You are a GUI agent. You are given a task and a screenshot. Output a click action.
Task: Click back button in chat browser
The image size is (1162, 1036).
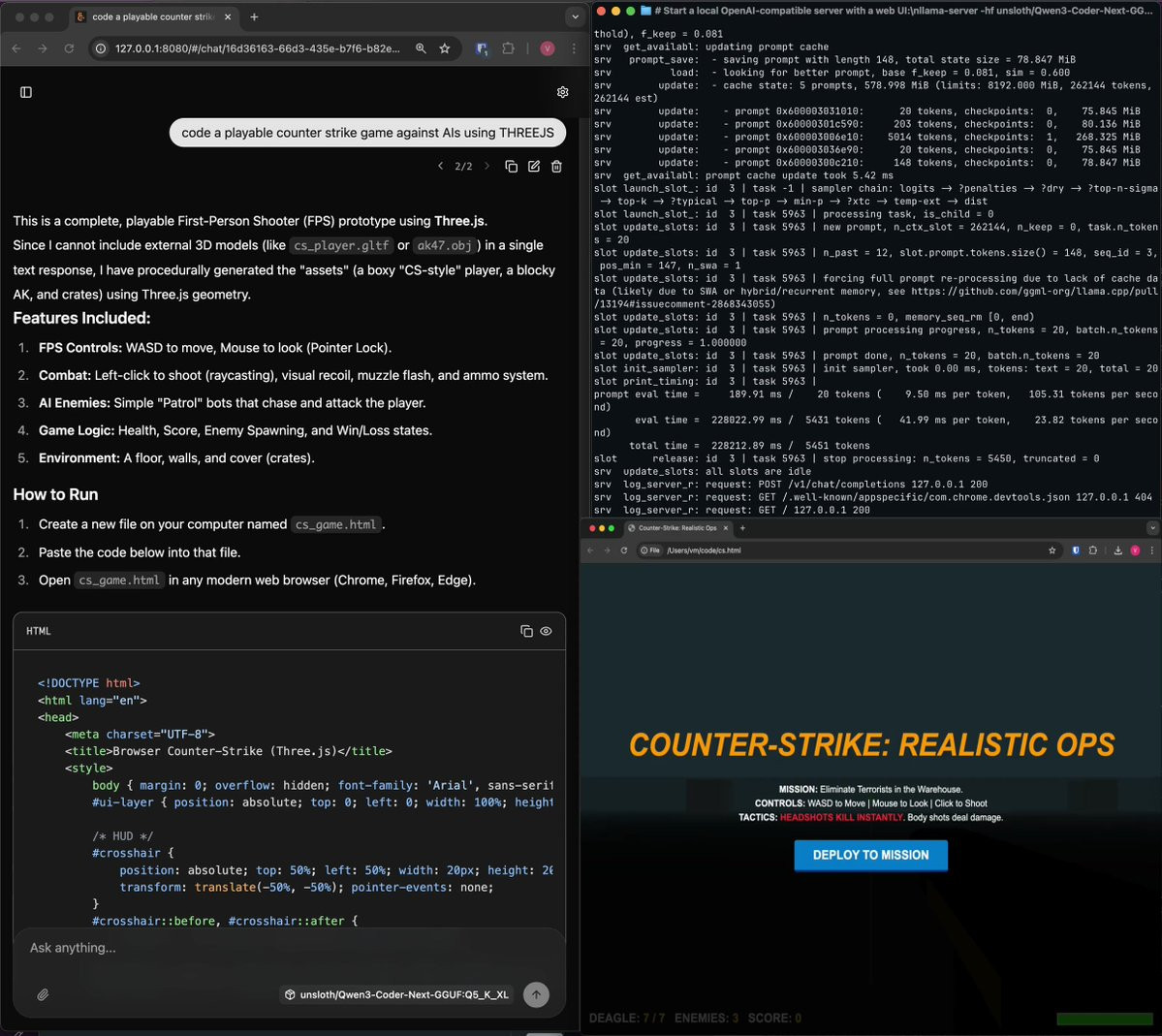(16, 48)
